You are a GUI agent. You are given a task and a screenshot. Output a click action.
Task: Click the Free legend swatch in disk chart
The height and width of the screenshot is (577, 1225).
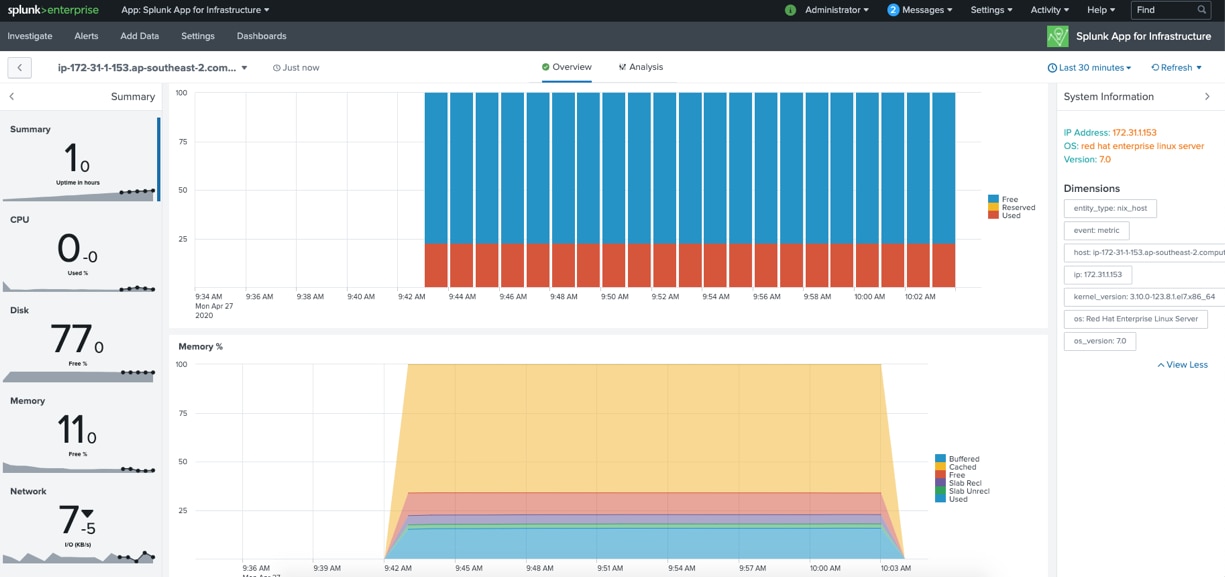993,199
